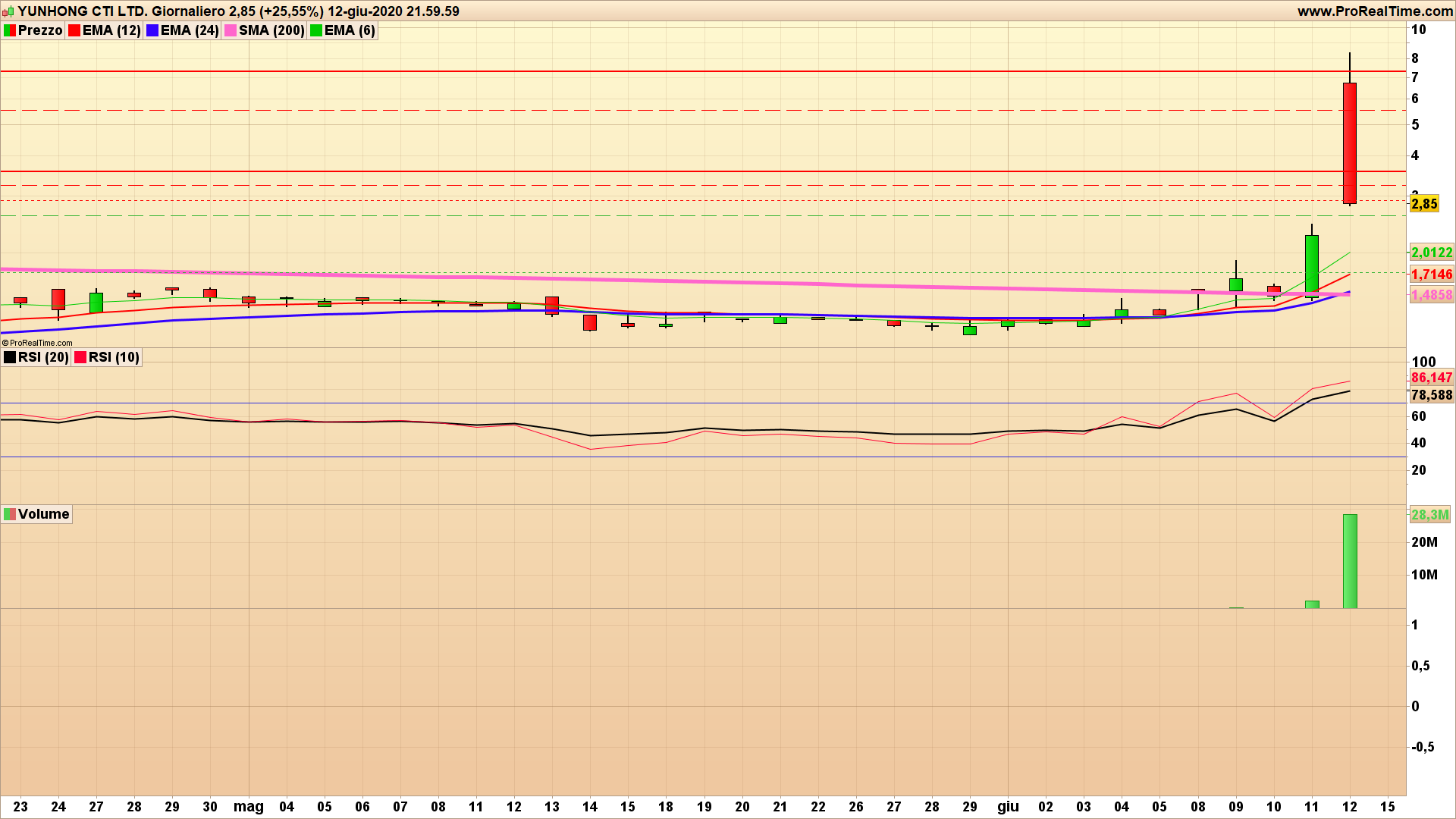This screenshot has height=819, width=1456.
Task: Click the ProRealTime.com copyright text
Action: (38, 343)
